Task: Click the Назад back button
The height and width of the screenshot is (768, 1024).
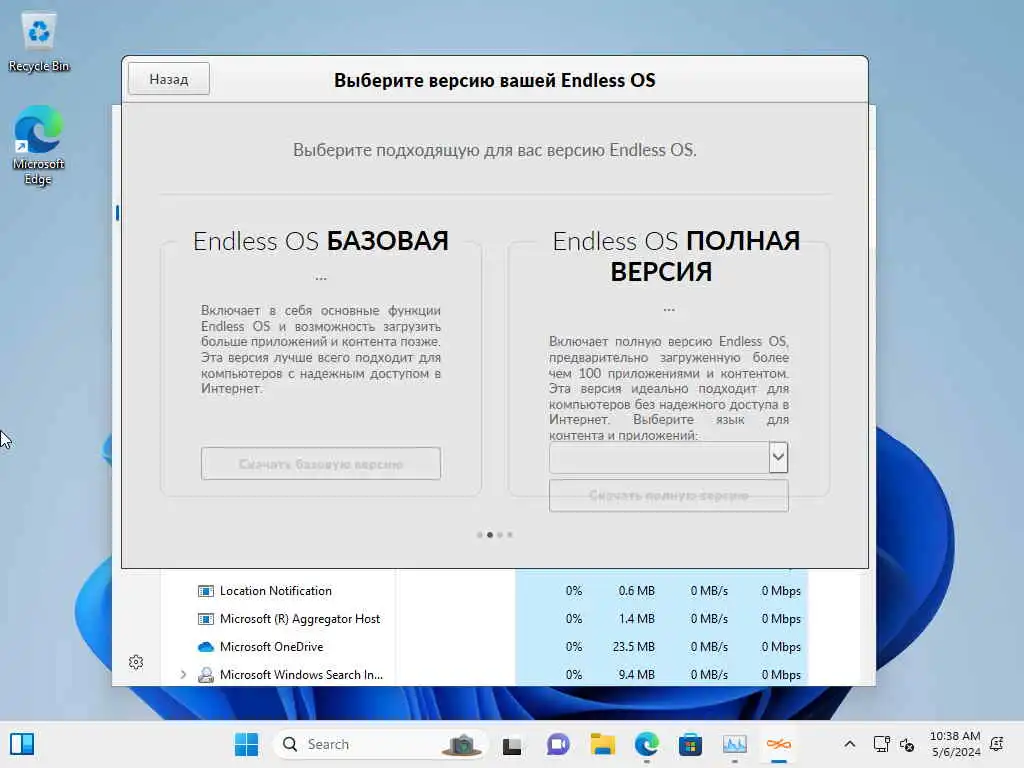Action: coord(168,79)
